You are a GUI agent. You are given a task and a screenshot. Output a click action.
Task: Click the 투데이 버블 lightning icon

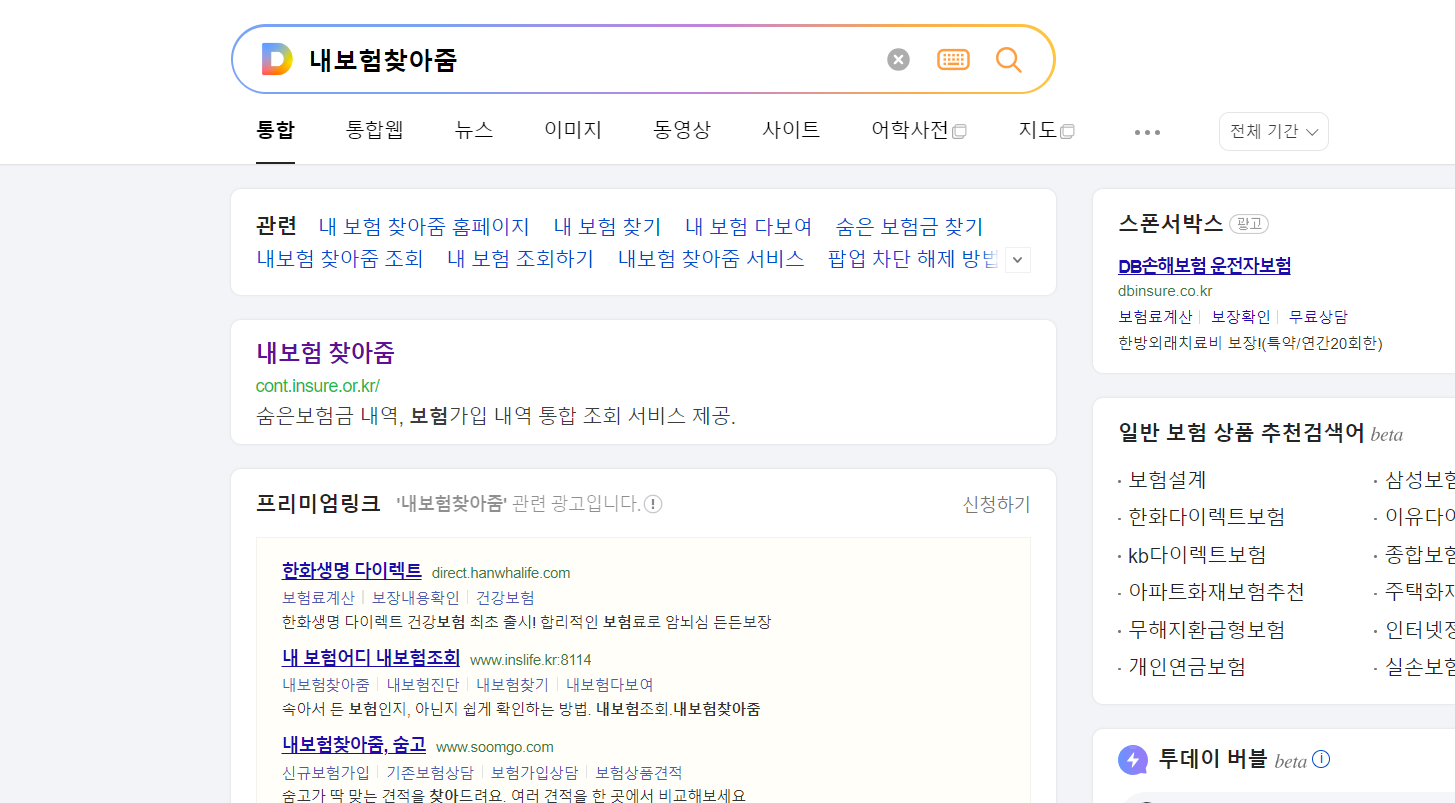pos(1133,760)
